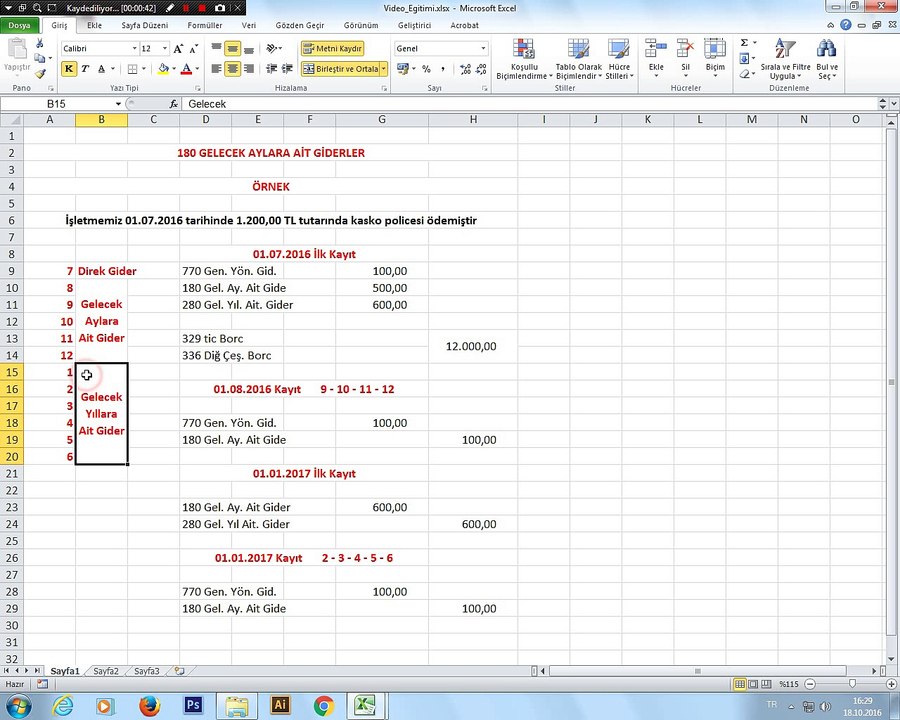Open the Birleştir ve Ortala dropdown arrow
Screen dimensions: 900x720
(383, 69)
